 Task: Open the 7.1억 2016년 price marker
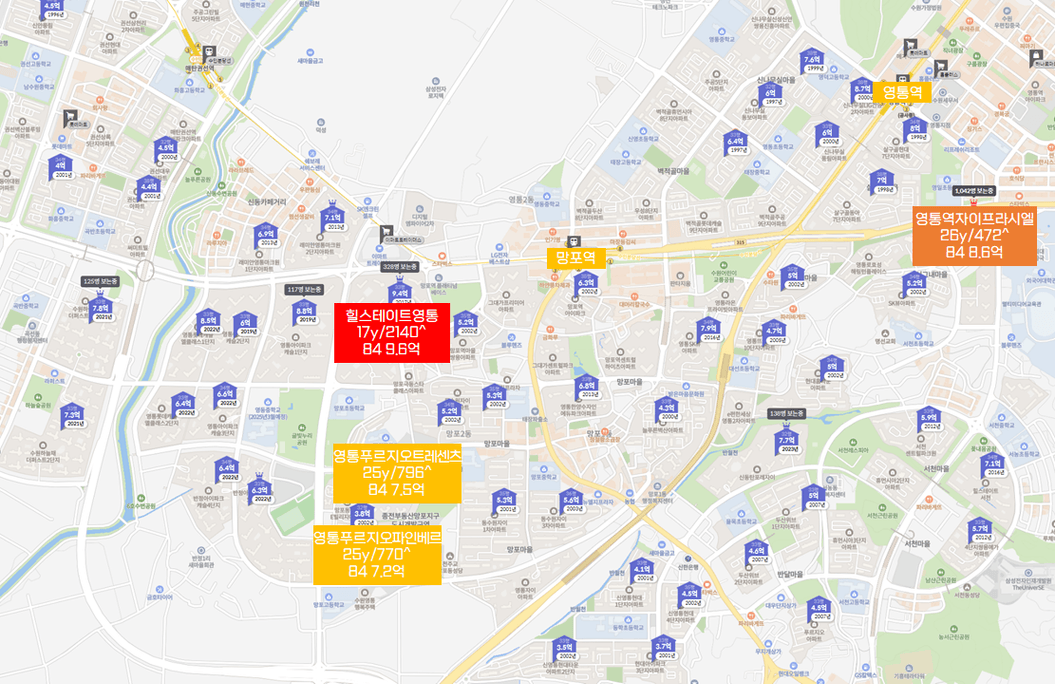point(993,465)
